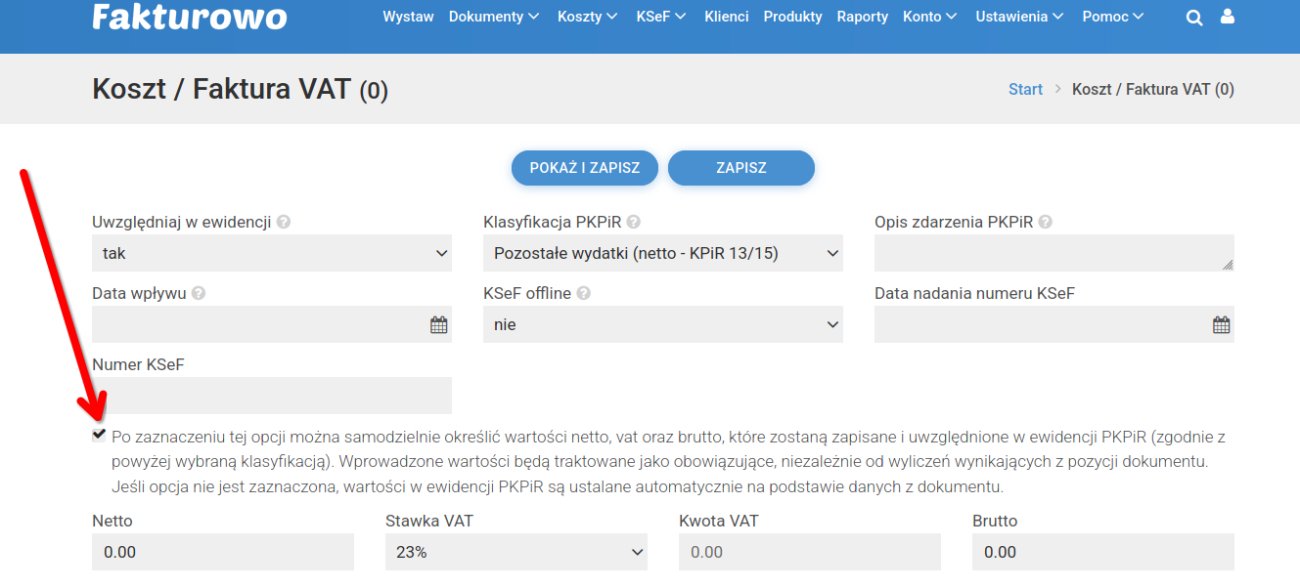
Task: Change the Stawka VAT dropdown
Action: [516, 551]
